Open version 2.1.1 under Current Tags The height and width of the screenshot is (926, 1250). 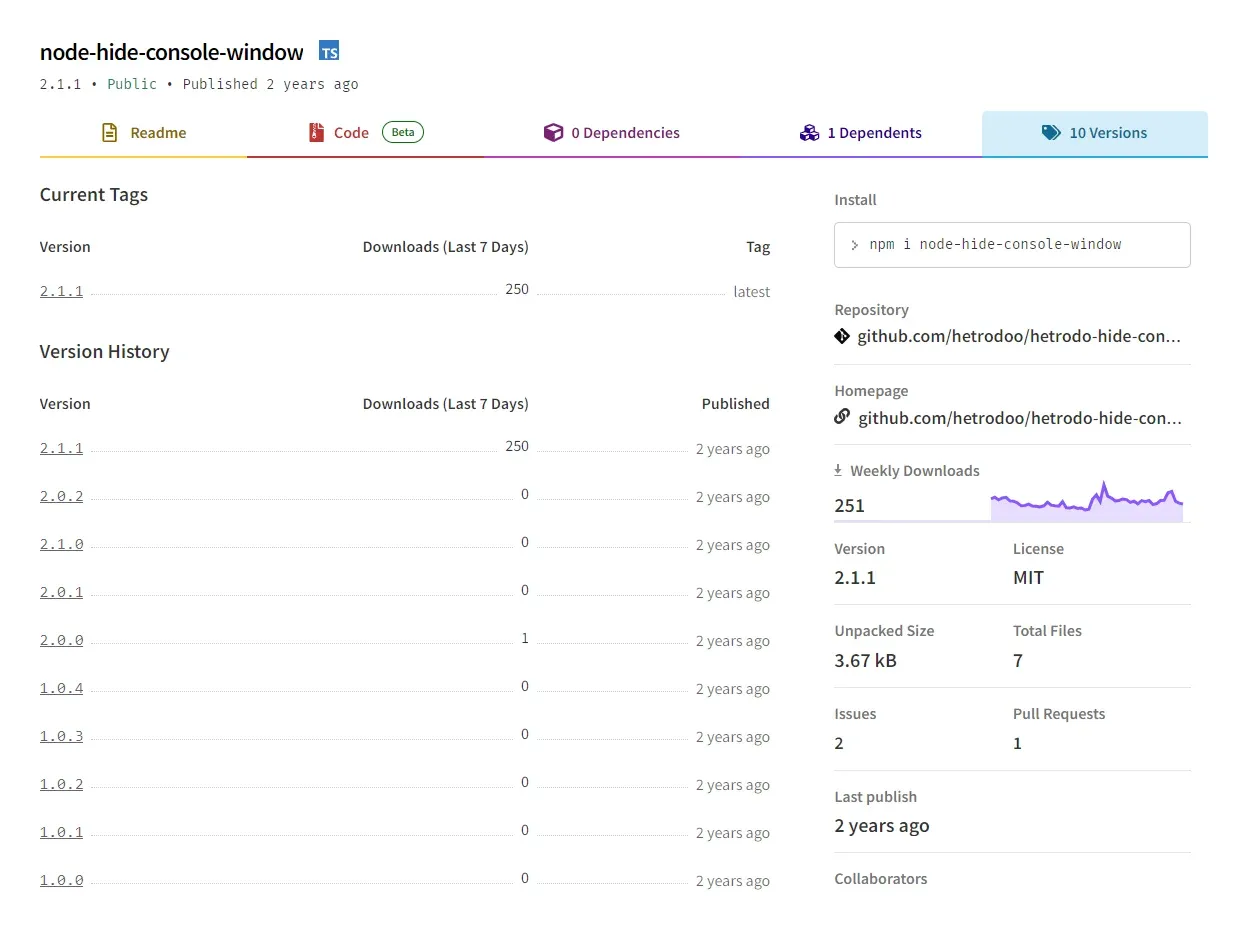pyautogui.click(x=61, y=292)
